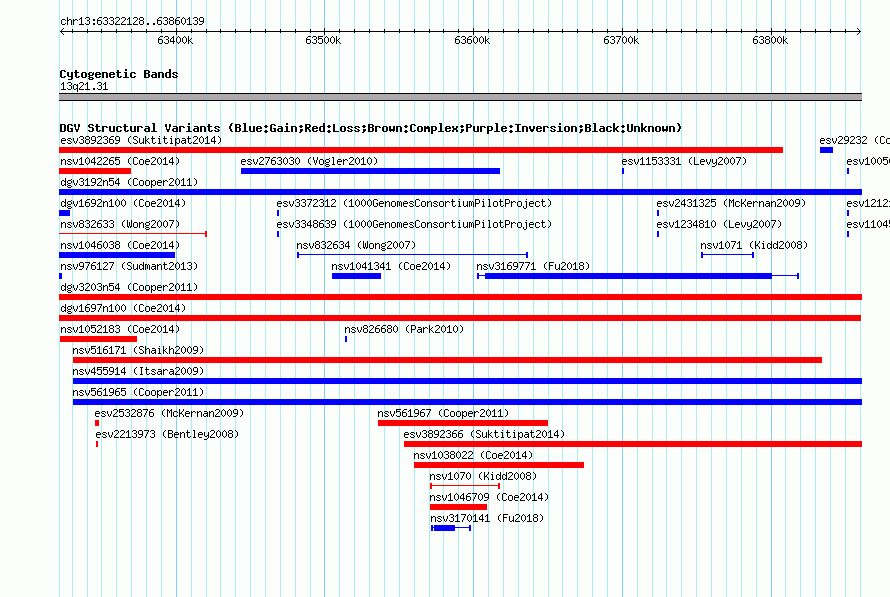Click the esv1153331 (Levy2007) variant label
Image resolution: width=890 pixels, height=597 pixels.
(x=684, y=161)
